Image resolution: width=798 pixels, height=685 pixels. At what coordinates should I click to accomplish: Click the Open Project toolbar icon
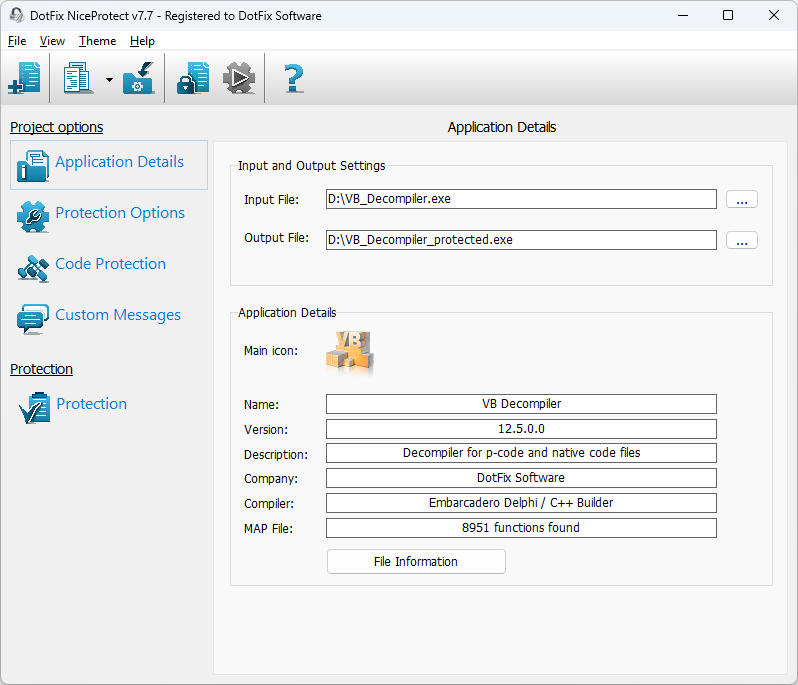[78, 78]
